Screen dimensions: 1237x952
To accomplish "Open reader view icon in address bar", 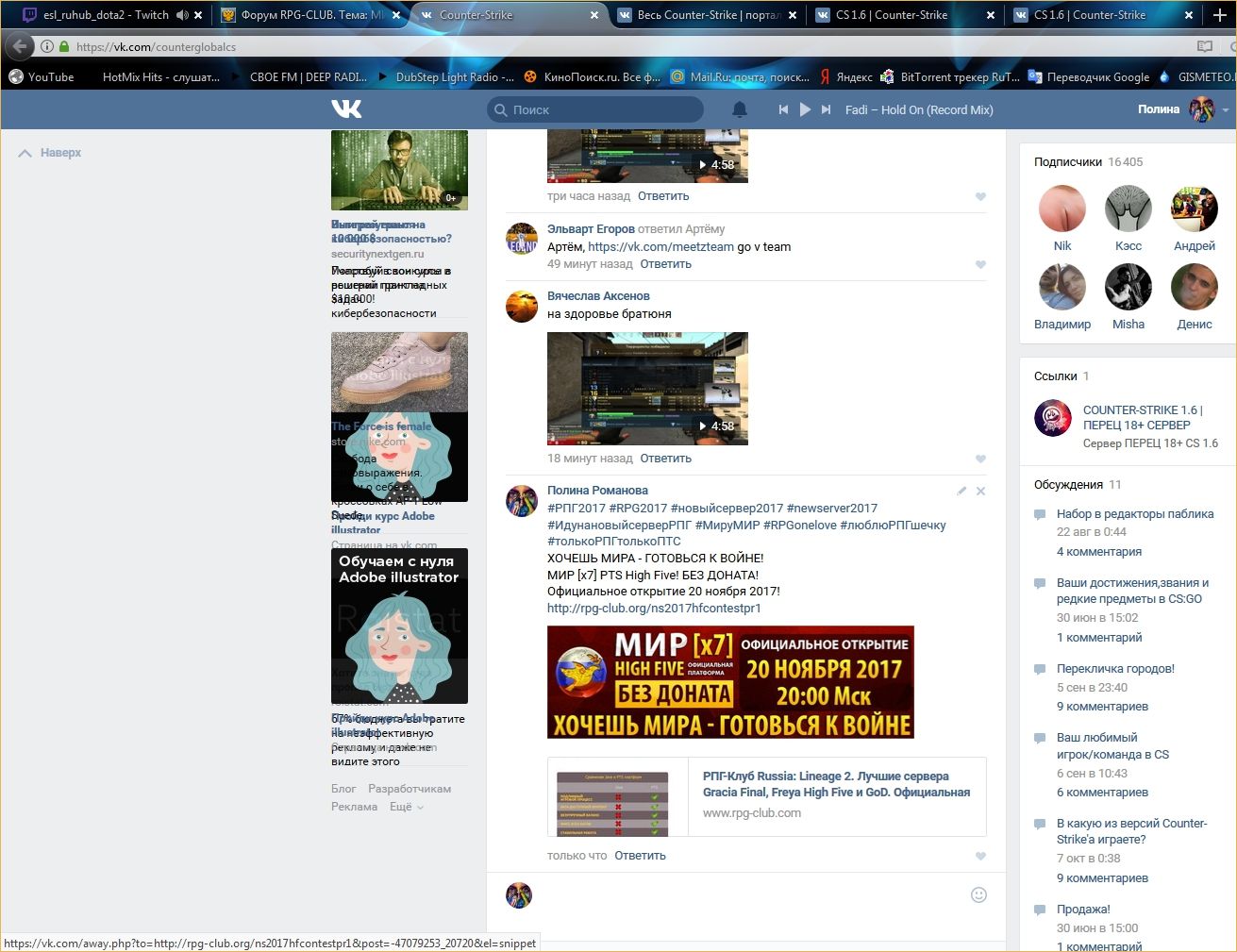I will 1205,46.
